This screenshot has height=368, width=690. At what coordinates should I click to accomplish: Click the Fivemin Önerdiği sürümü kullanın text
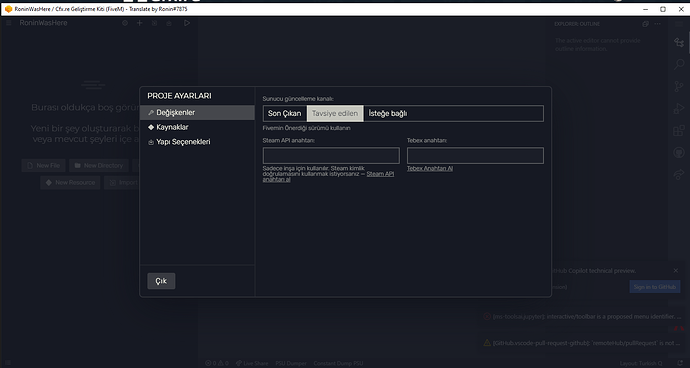pyautogui.click(x=306, y=128)
